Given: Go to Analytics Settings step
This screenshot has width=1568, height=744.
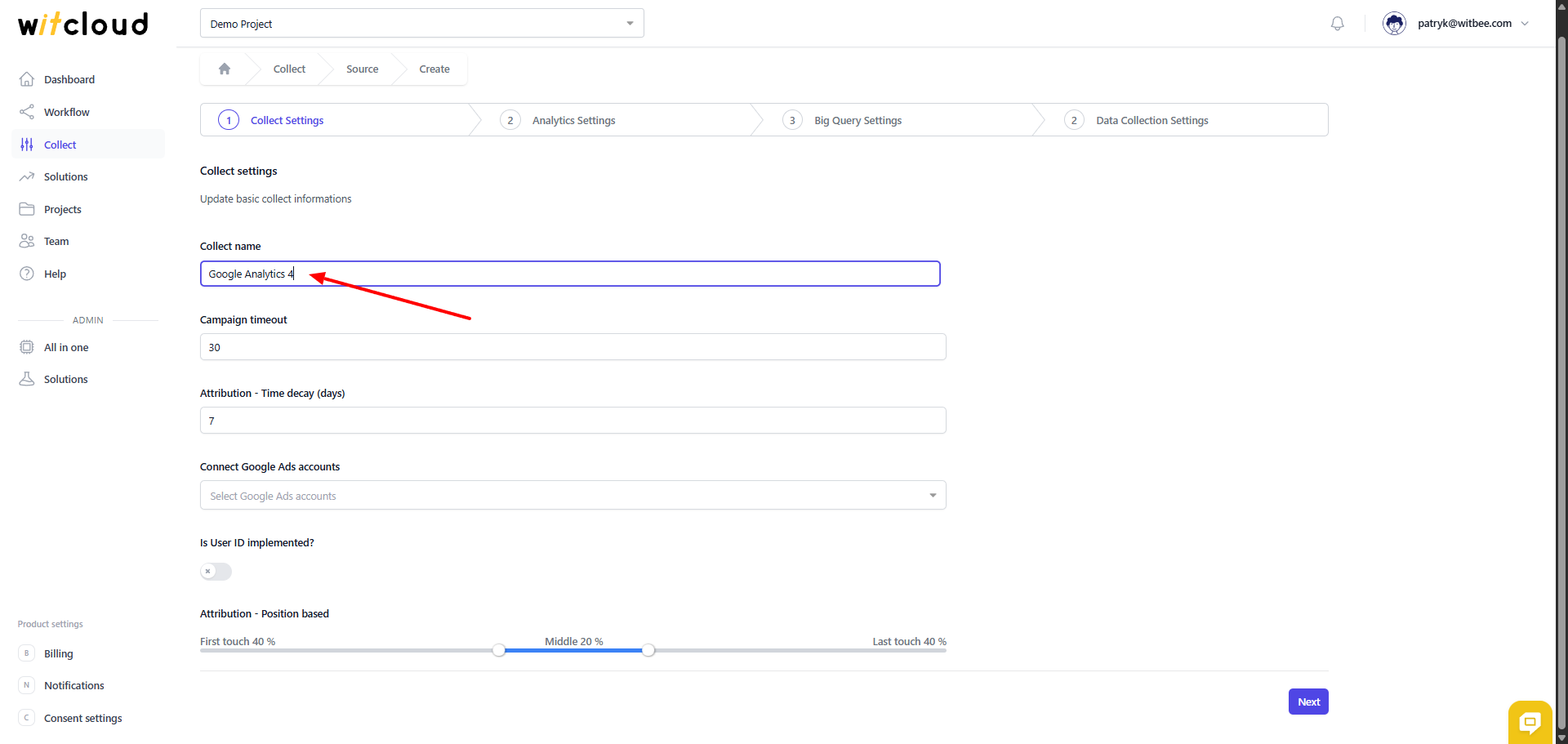Looking at the screenshot, I should click(x=573, y=121).
